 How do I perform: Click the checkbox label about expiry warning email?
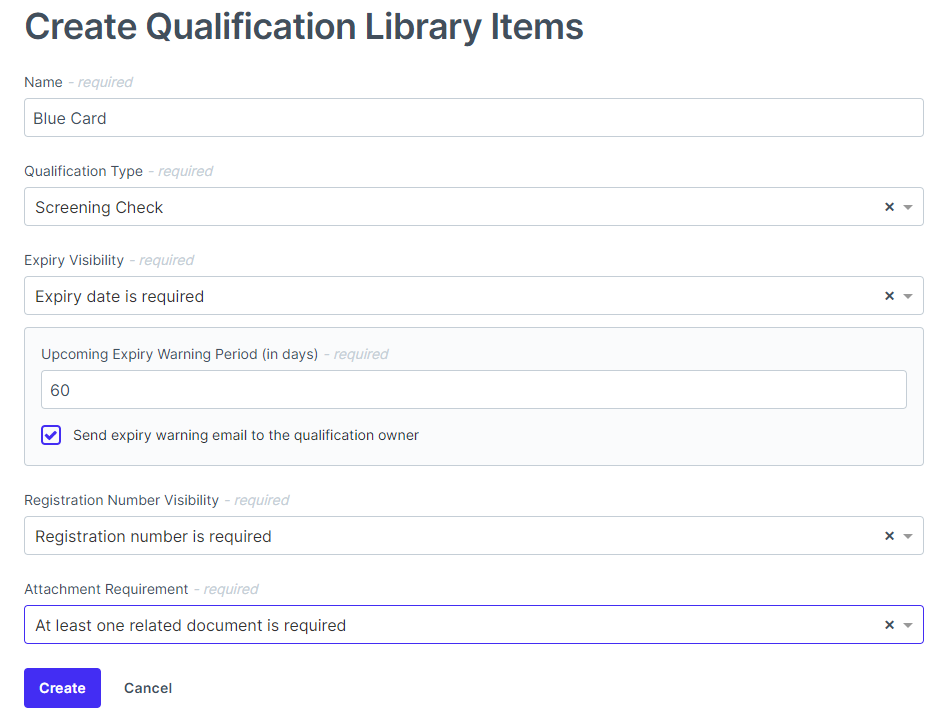pyautogui.click(x=246, y=435)
